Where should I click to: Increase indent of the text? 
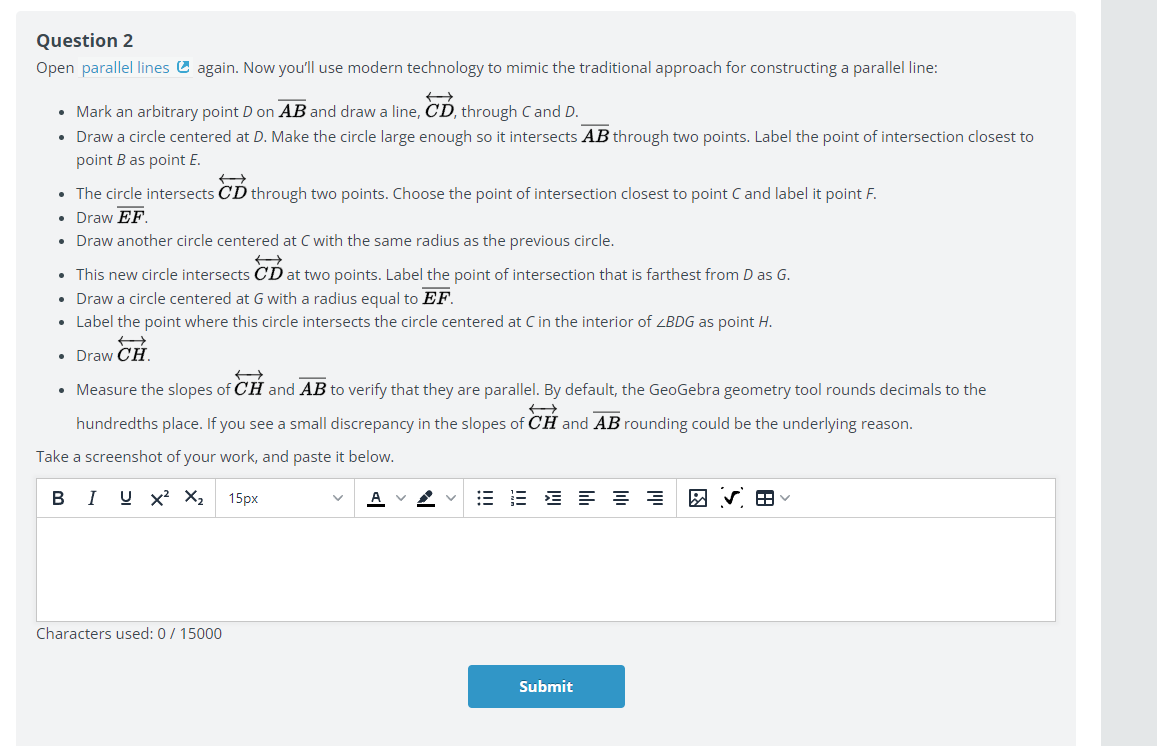pos(553,498)
